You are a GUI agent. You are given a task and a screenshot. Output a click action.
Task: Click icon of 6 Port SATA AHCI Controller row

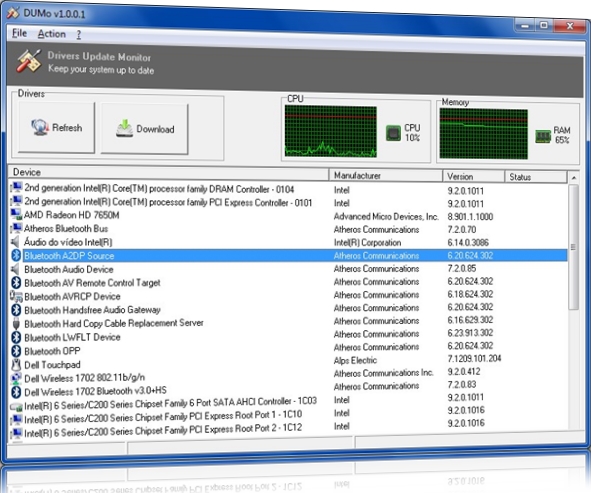[x=16, y=406]
